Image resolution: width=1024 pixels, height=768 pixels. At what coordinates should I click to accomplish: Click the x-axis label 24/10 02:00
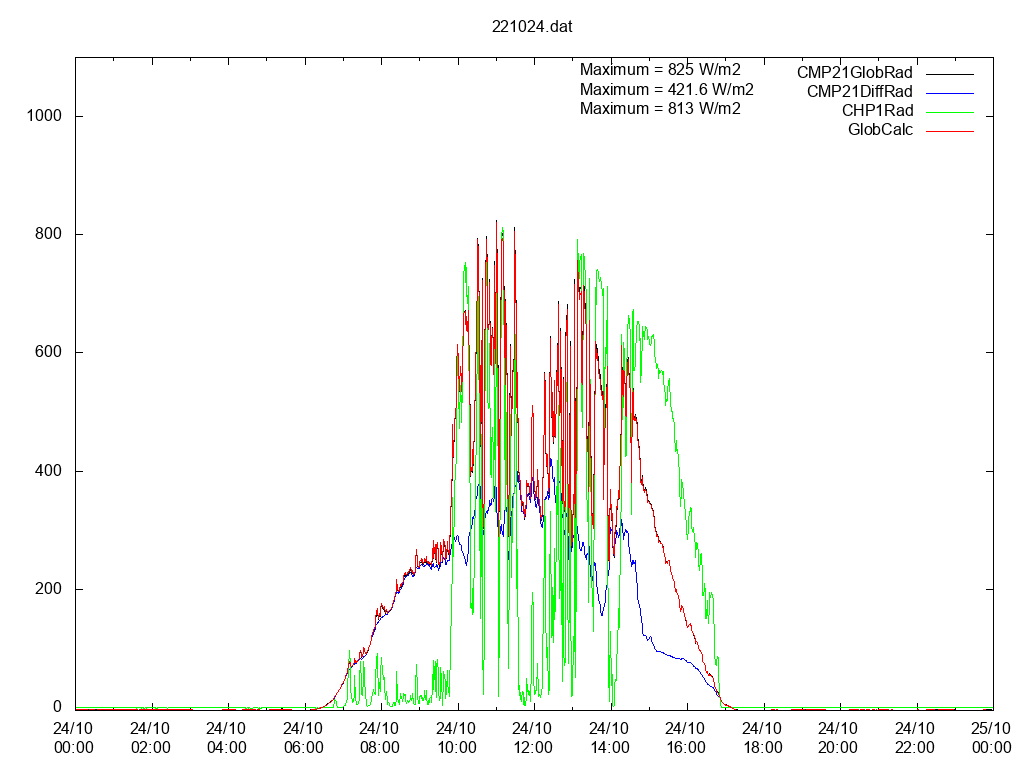pyautogui.click(x=150, y=738)
